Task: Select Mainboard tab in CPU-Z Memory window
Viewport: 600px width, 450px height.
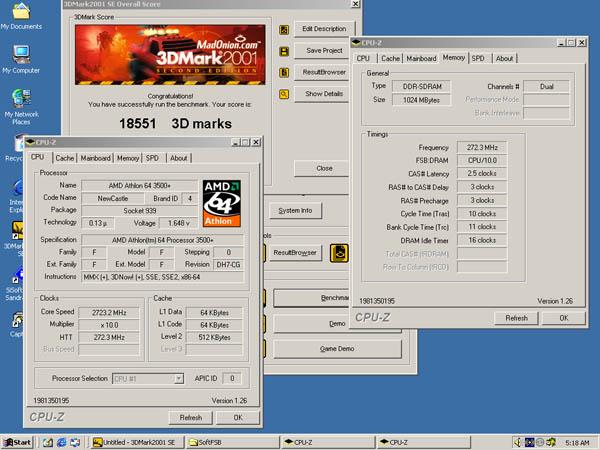Action: [421, 59]
